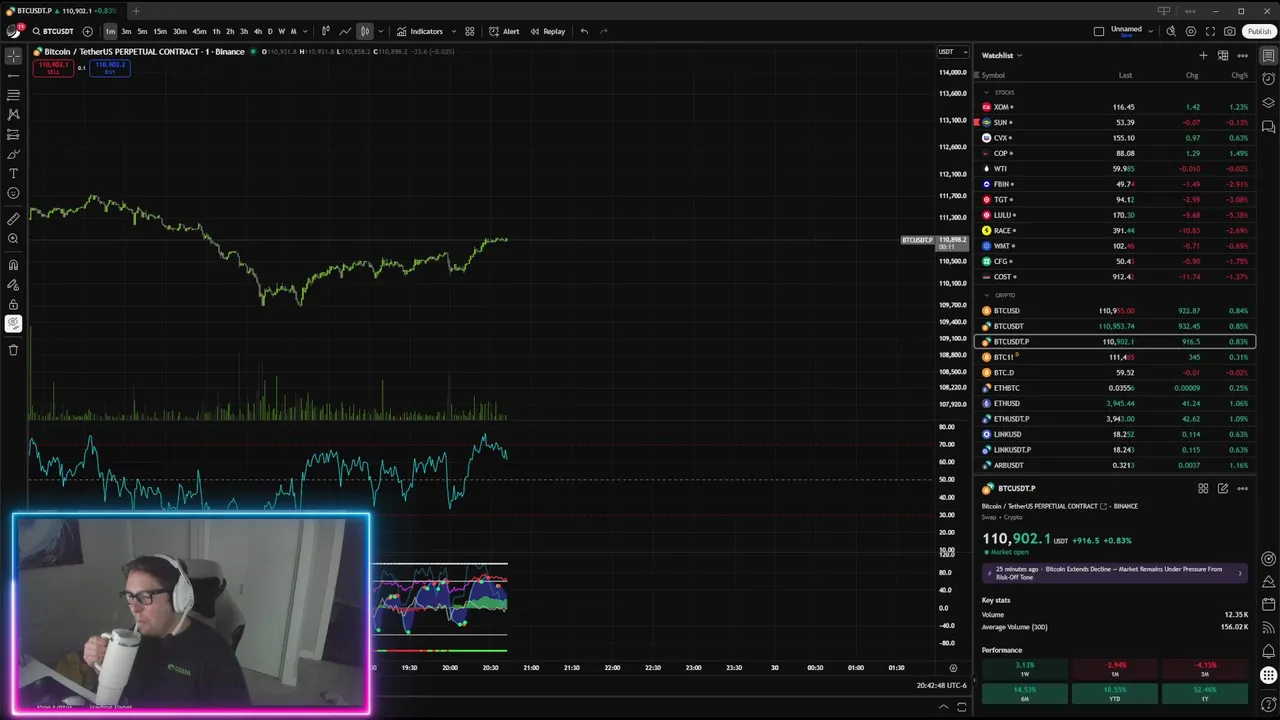Viewport: 1280px width, 720px height.
Task: Take a chart snapshot with camera icon
Action: (x=1230, y=31)
